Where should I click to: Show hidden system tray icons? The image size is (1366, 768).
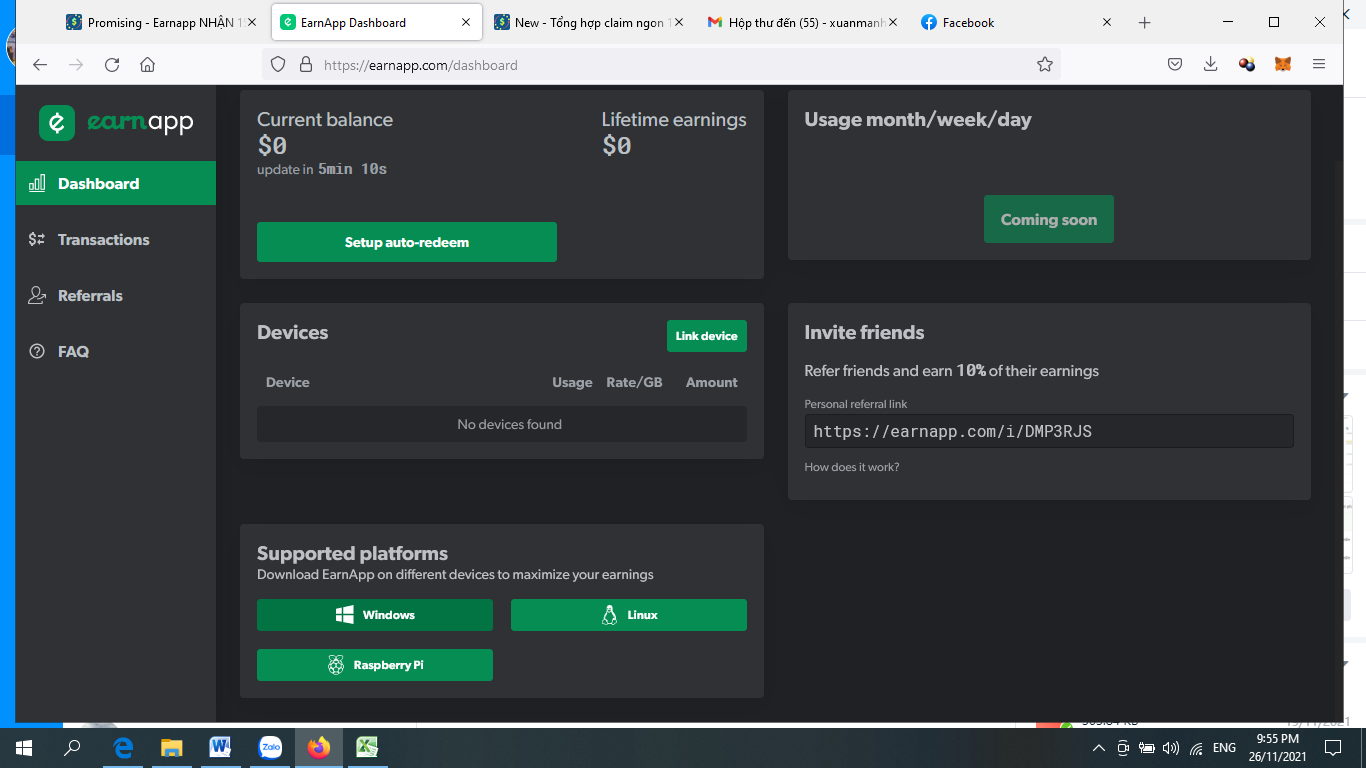1099,748
